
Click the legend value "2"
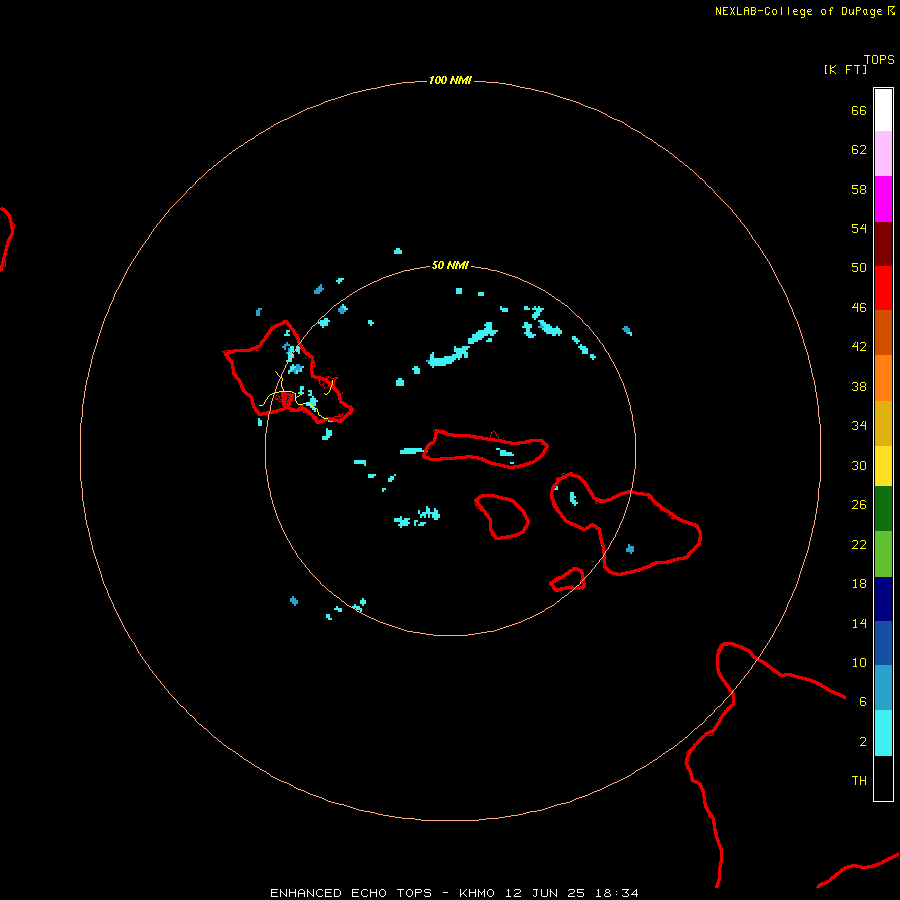863,742
